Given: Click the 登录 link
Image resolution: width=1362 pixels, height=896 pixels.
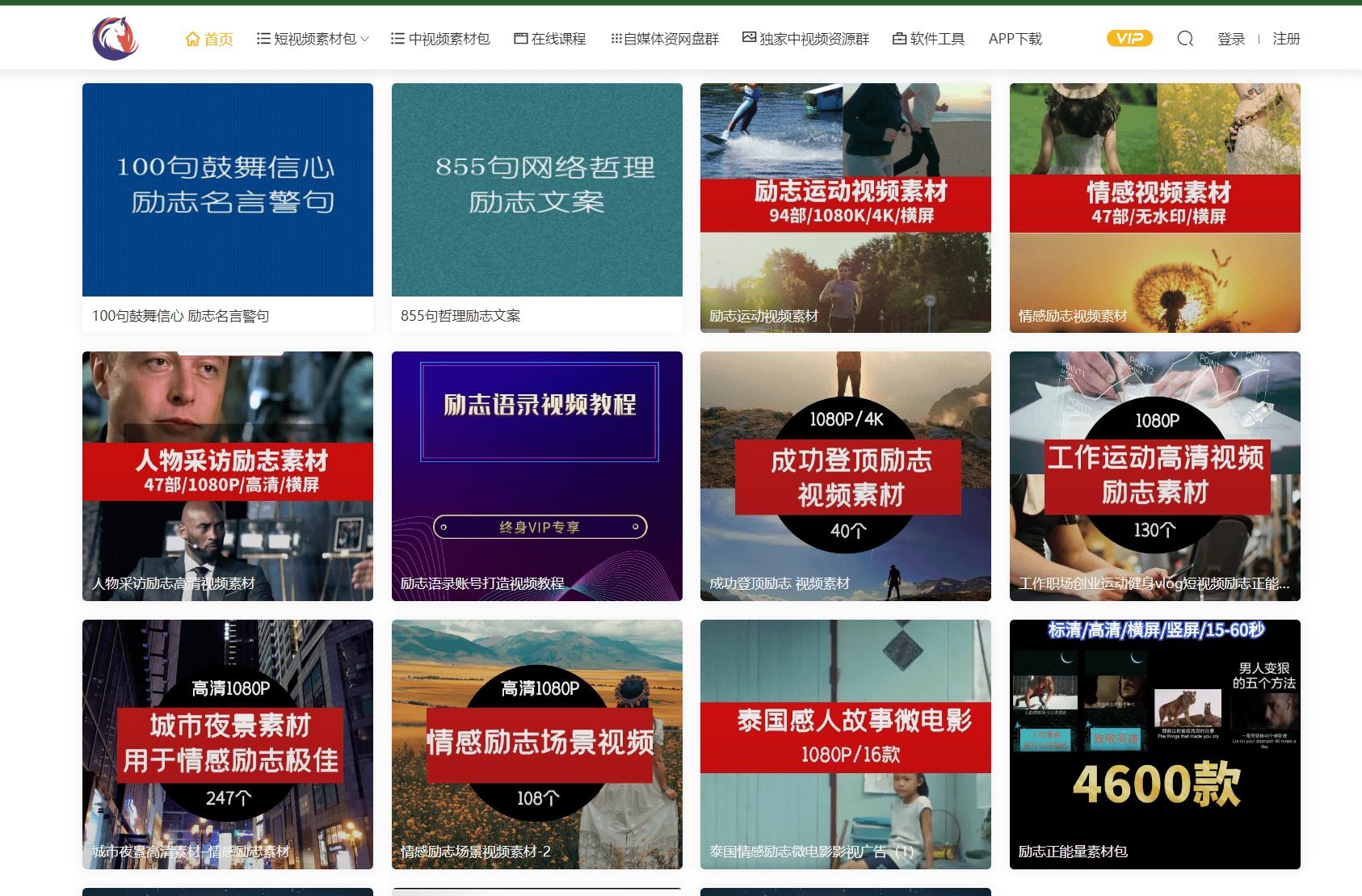Looking at the screenshot, I should 1231,38.
